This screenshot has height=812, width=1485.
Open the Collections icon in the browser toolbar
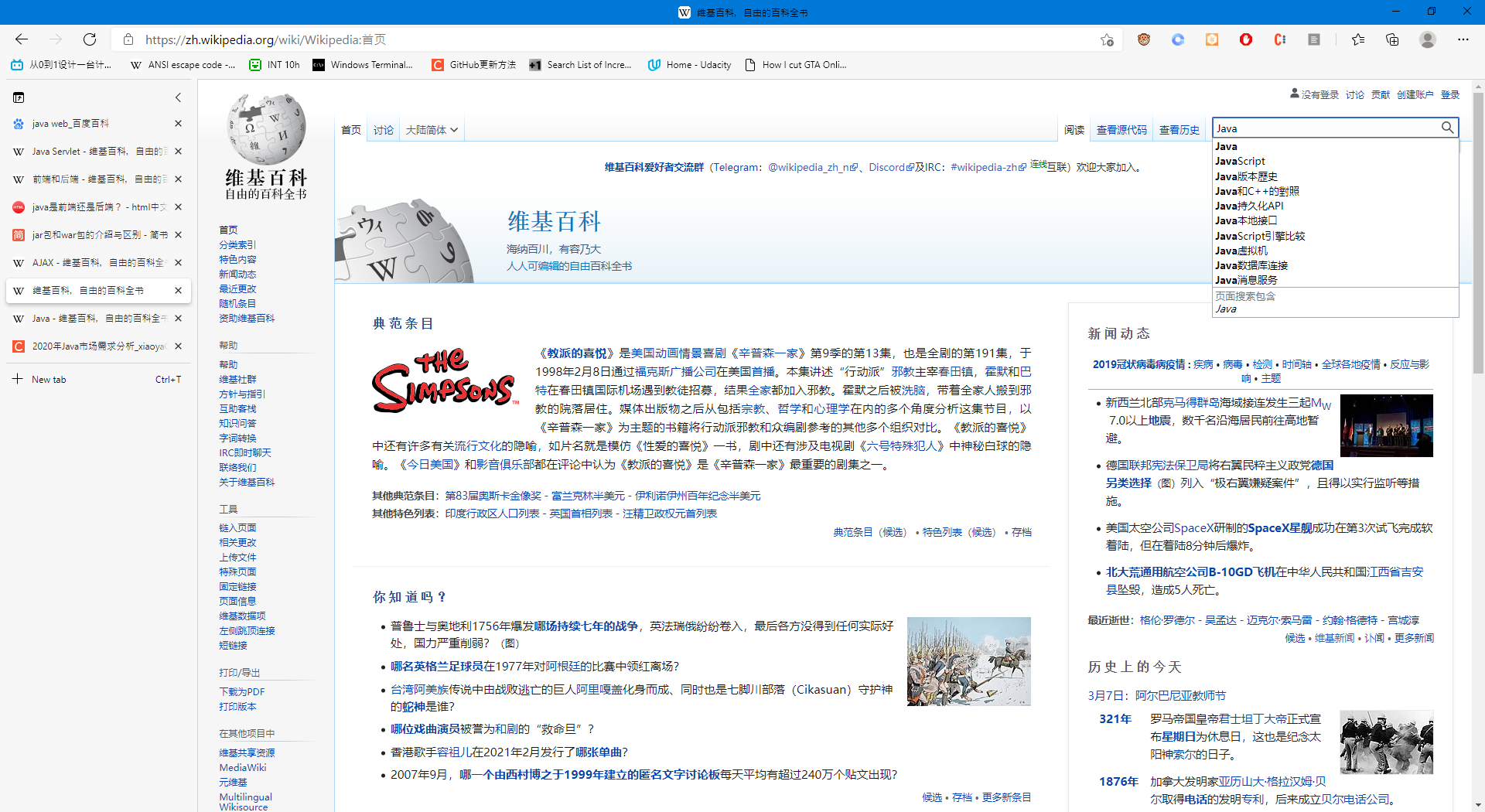pyautogui.click(x=1393, y=39)
